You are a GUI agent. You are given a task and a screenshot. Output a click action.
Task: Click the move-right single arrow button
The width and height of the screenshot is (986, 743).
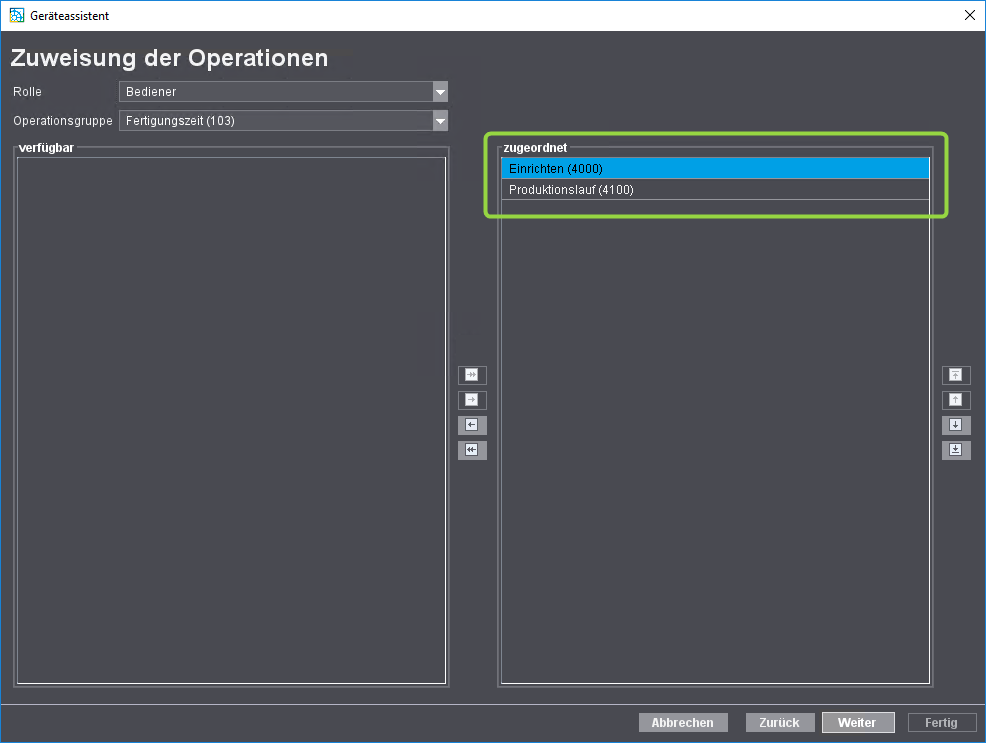click(472, 400)
